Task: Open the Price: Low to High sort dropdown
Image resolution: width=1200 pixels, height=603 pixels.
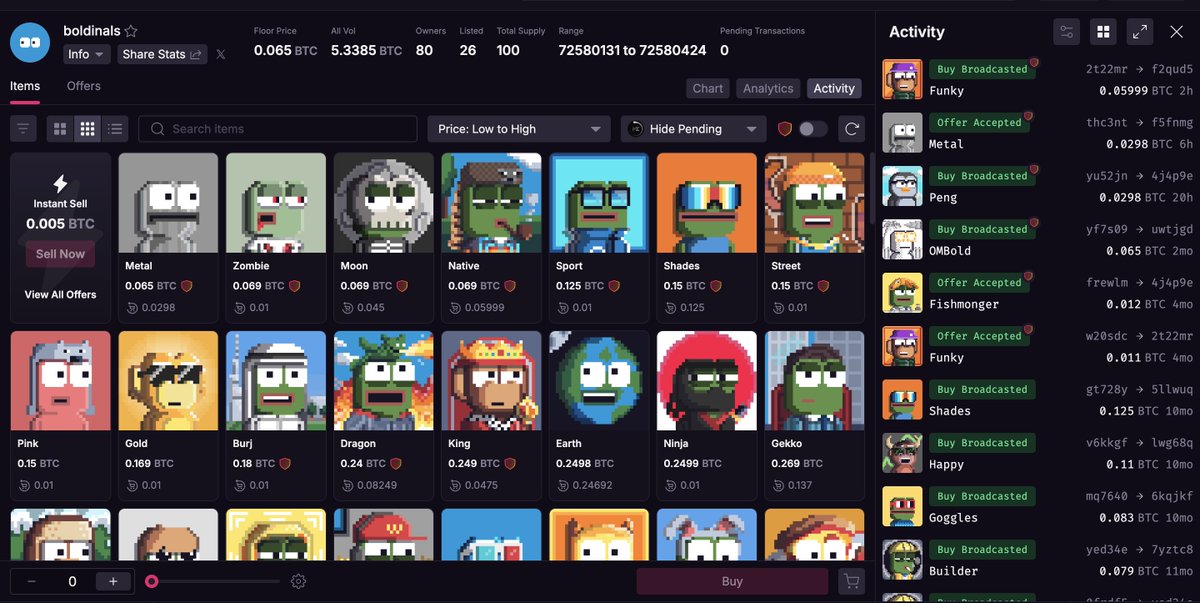Action: click(519, 129)
